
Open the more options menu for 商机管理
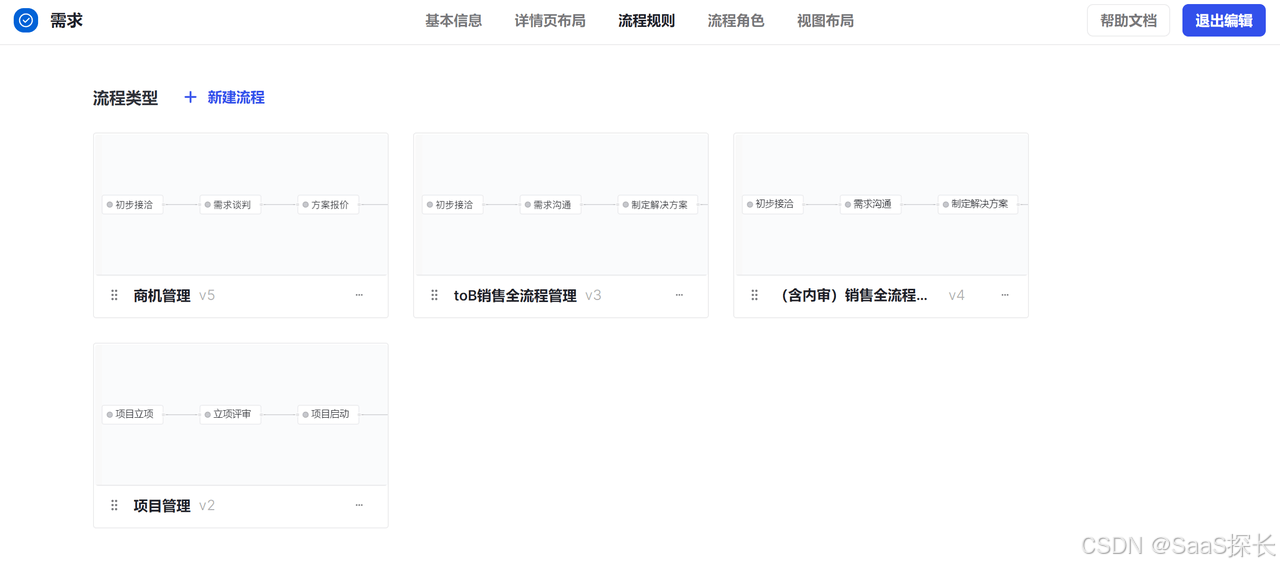pos(359,295)
